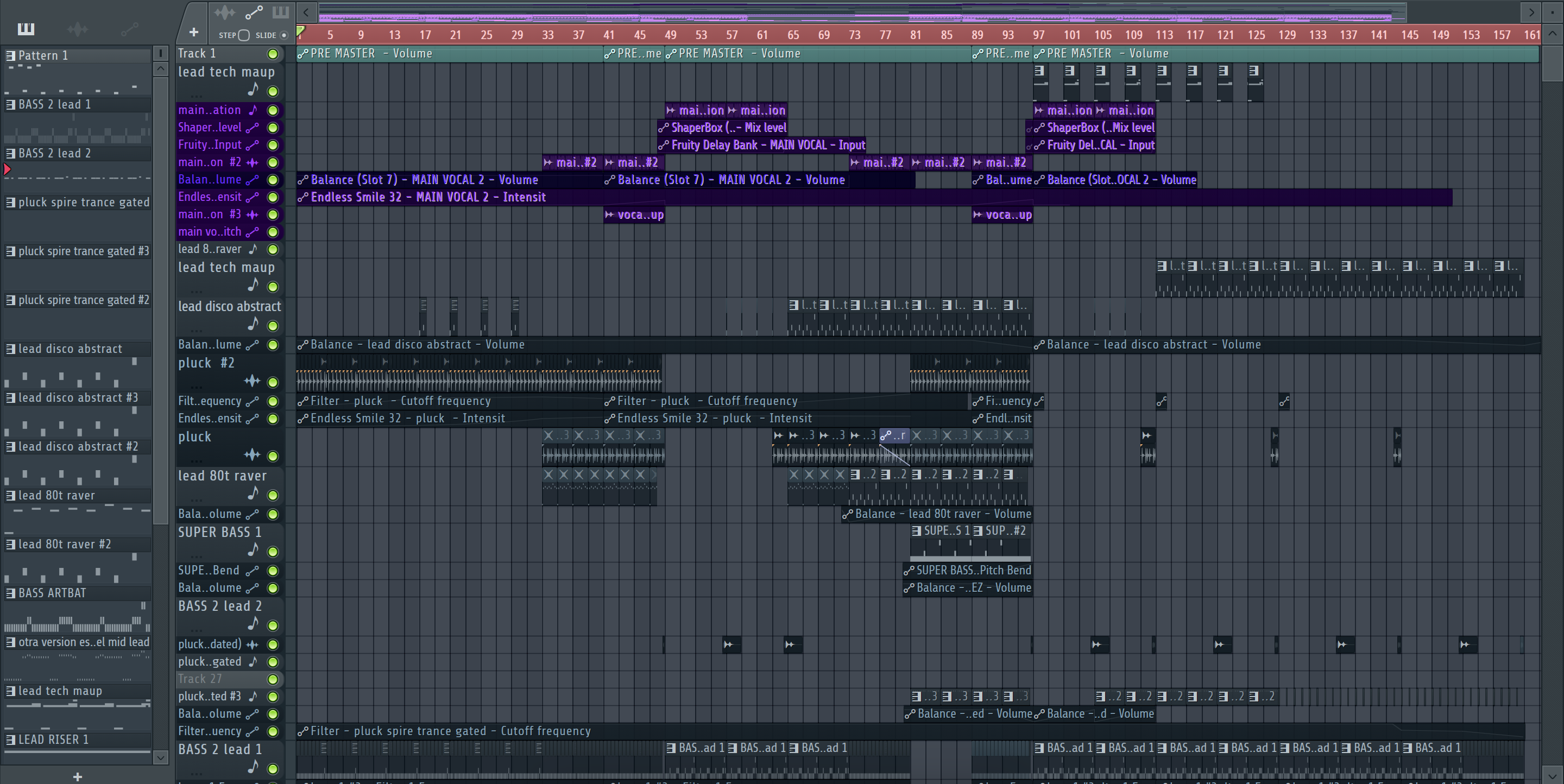1564x784 pixels.
Task: Open Fruity Delay Bank MAIN VOCAL clip menu
Action: [664, 145]
